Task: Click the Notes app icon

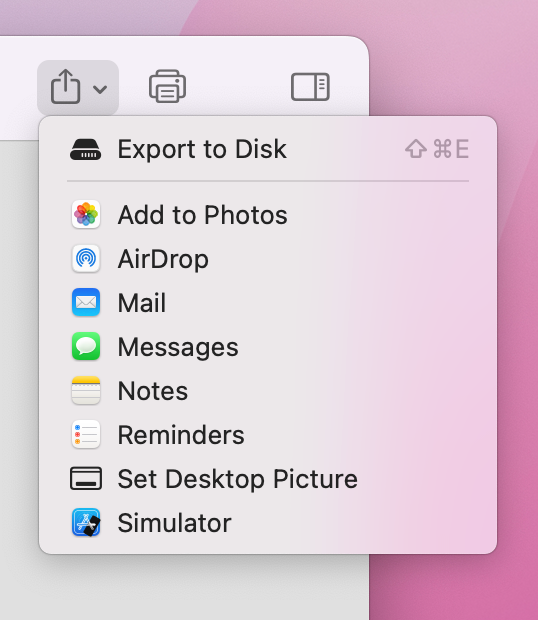Action: click(x=86, y=391)
